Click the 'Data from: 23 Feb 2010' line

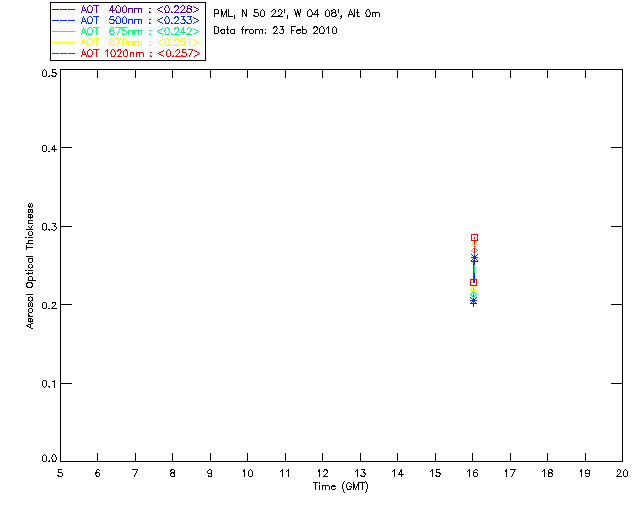pyautogui.click(x=275, y=31)
